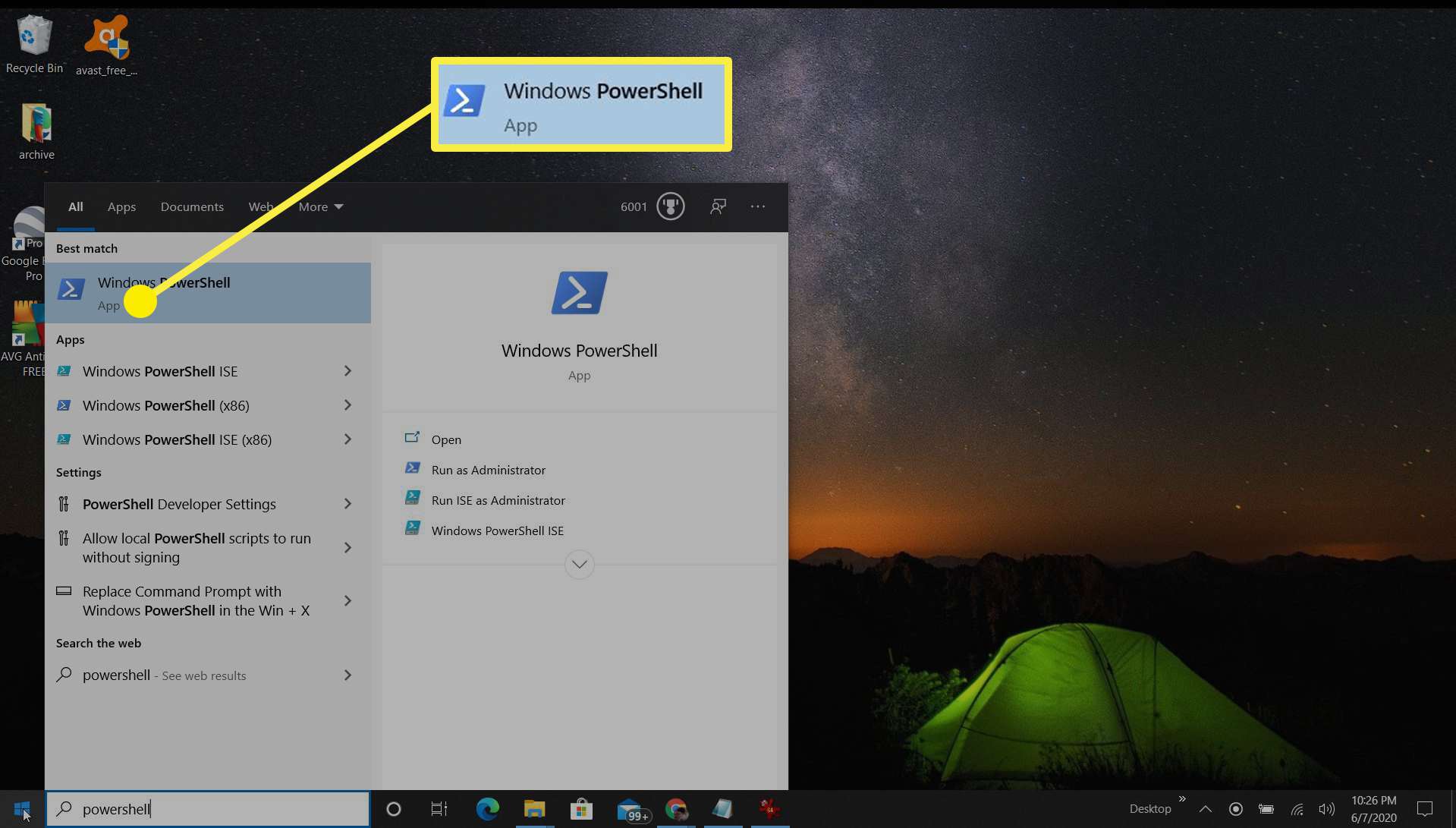The image size is (1456, 828).
Task: Click the battery status tray icon
Action: 1266,809
